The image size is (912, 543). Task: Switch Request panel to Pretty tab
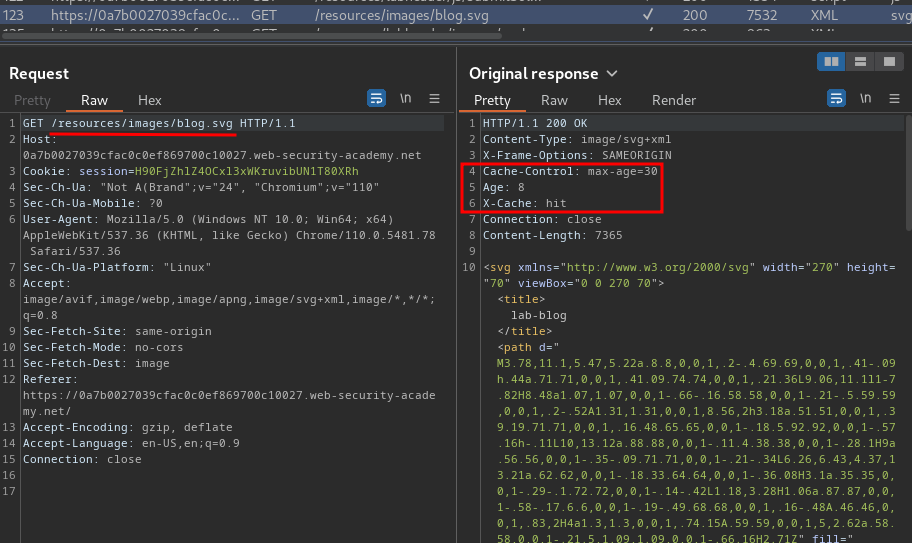coord(32,100)
